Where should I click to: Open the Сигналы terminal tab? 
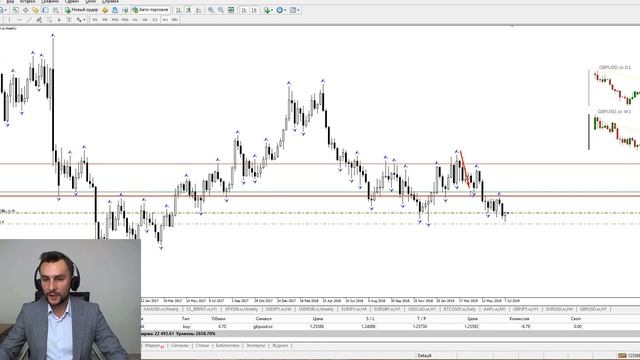pos(180,346)
